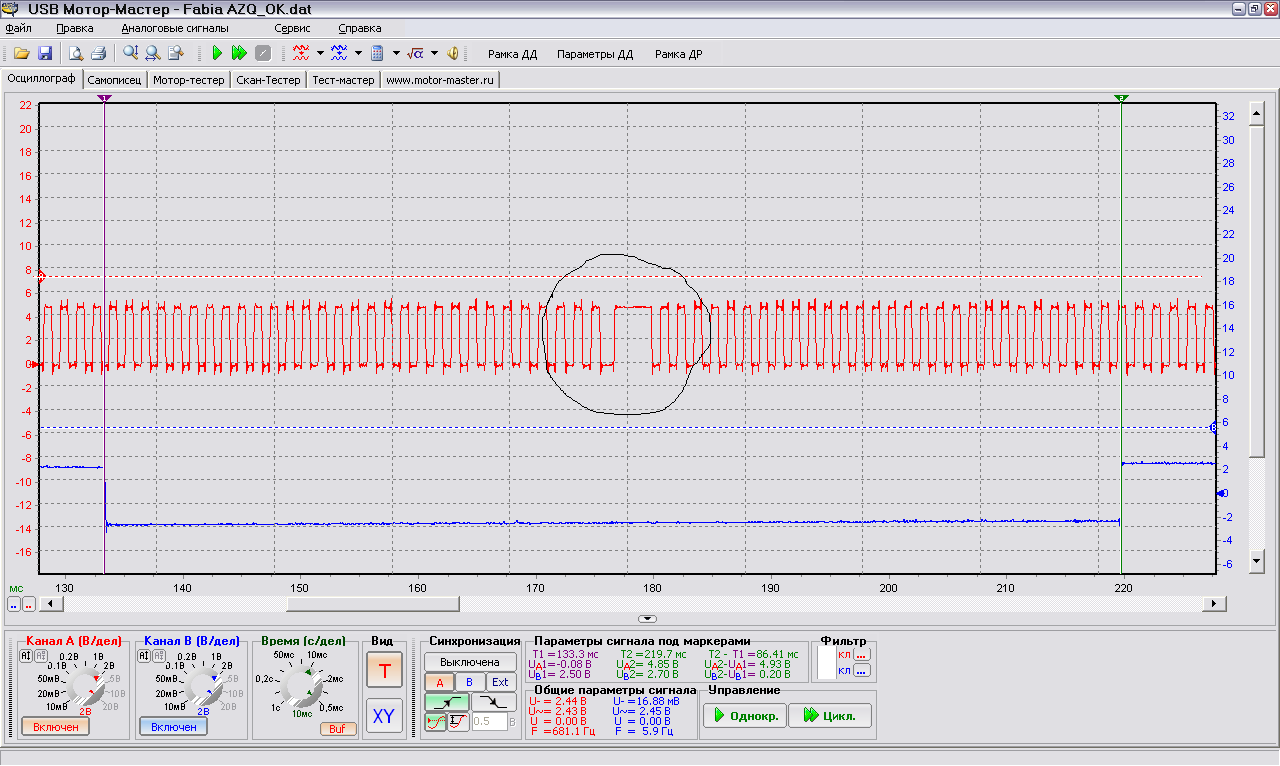The image size is (1280, 766).
Task: Open print preview from the toolbar
Action: [76, 54]
